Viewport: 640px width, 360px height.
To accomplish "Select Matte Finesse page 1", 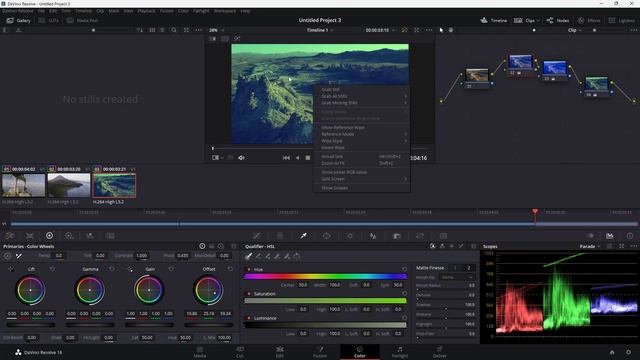I will pos(455,268).
